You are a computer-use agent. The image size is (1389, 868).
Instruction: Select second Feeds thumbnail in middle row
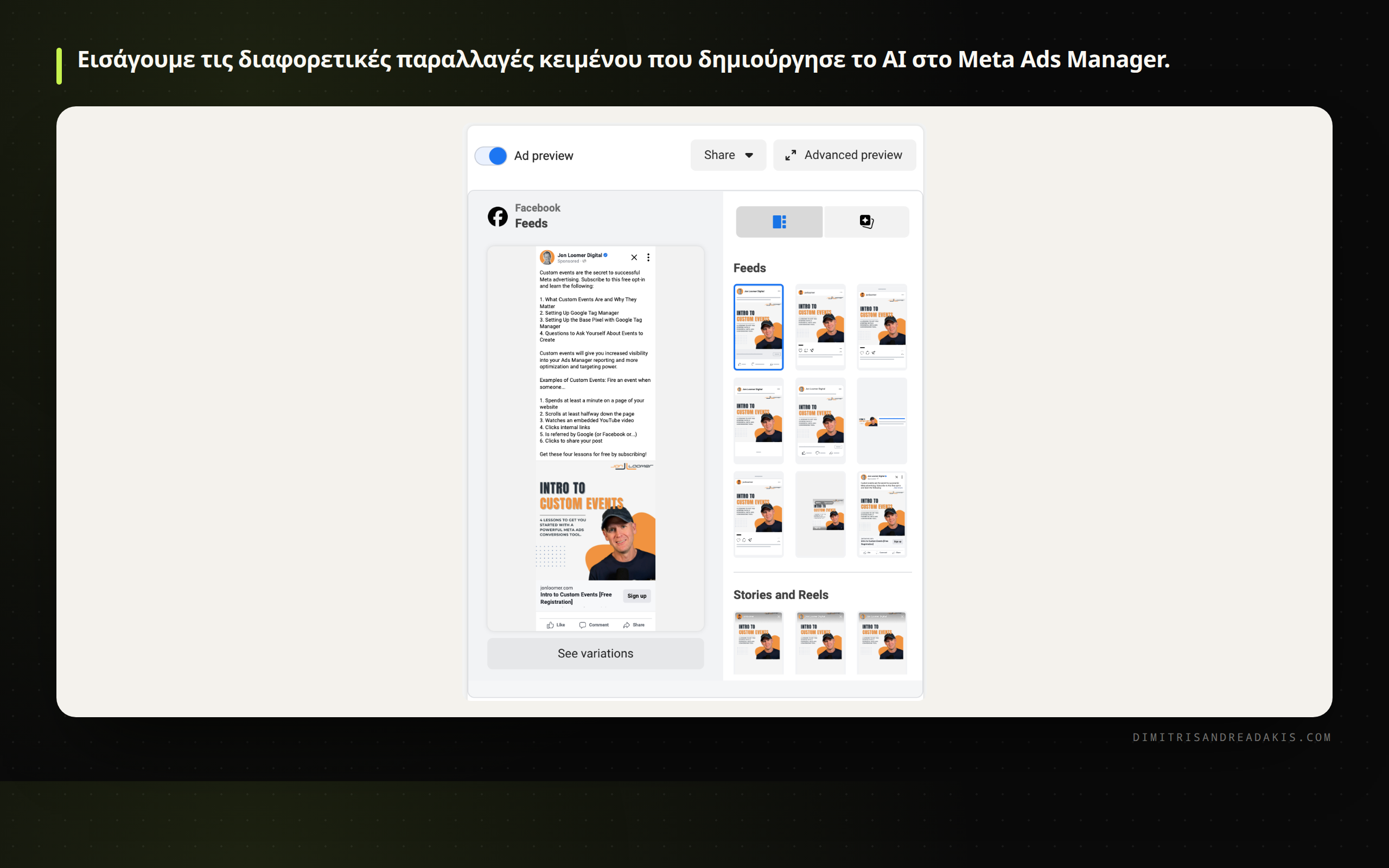click(820, 420)
